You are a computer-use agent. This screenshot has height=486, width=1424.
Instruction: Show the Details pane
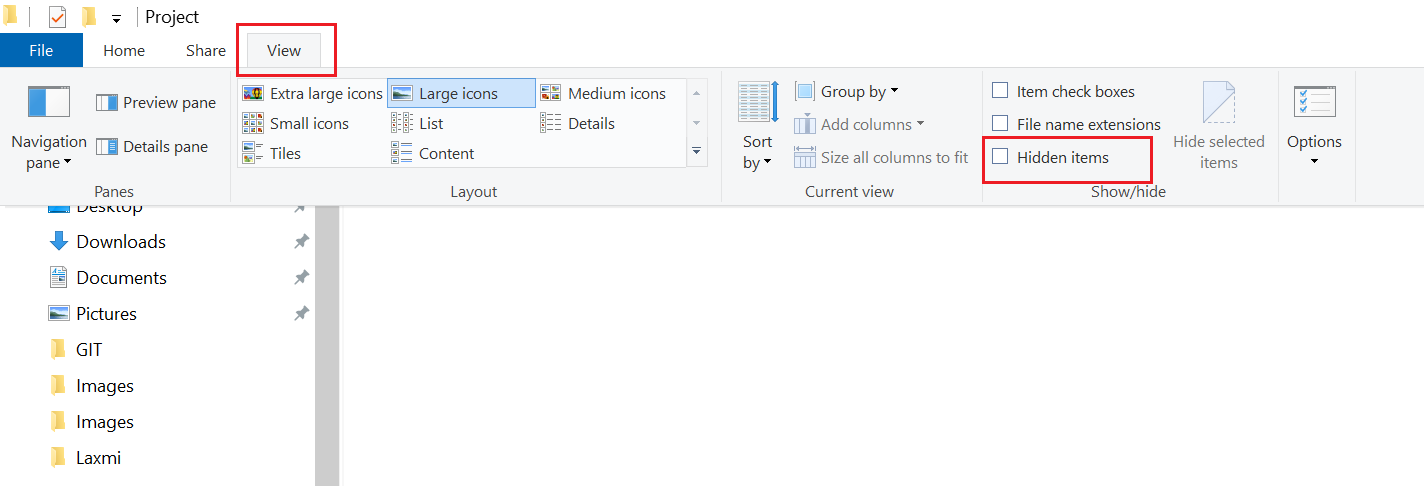tap(152, 147)
